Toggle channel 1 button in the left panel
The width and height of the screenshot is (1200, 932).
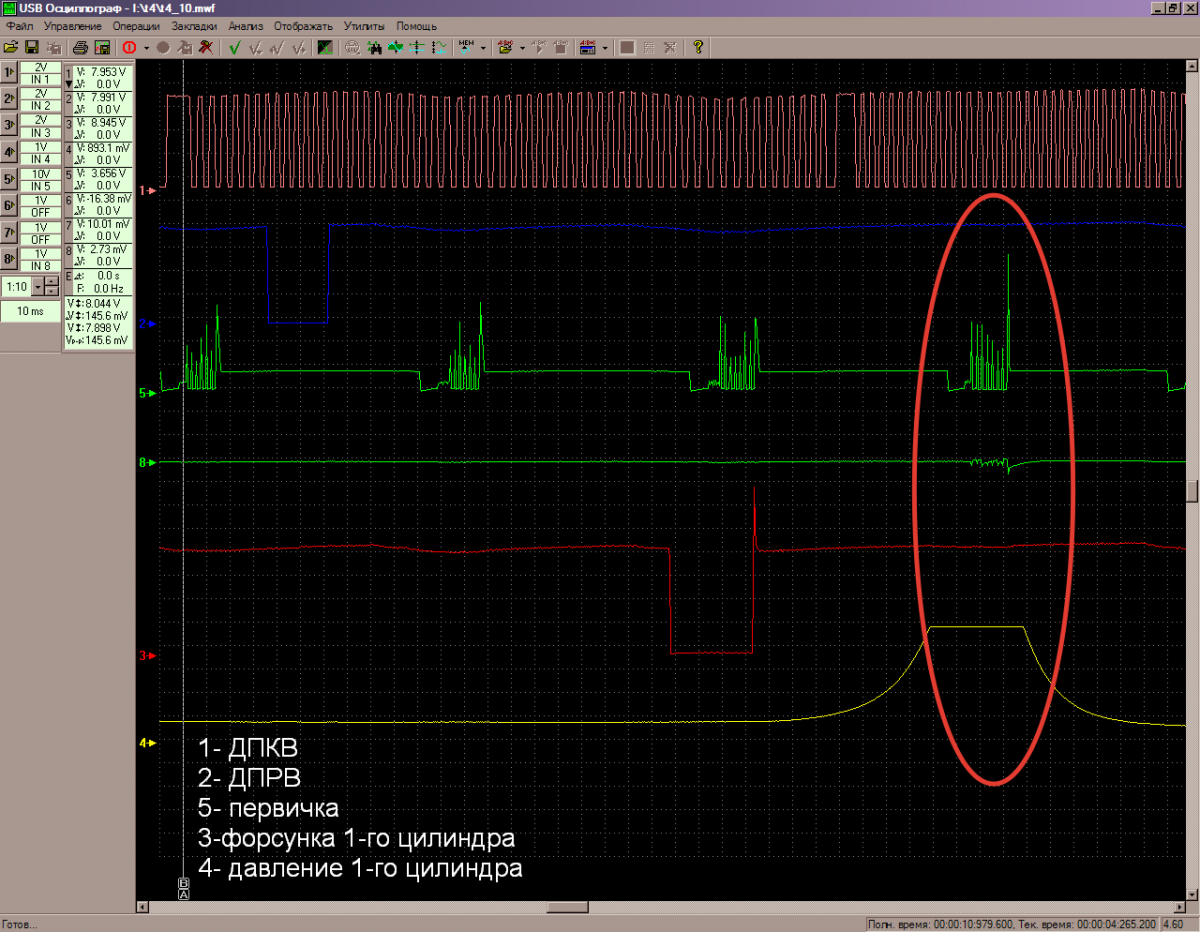[x=9, y=72]
